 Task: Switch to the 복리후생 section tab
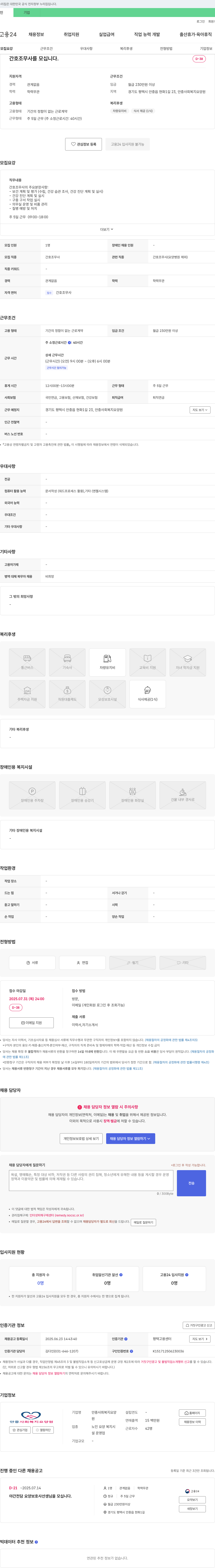tap(126, 49)
